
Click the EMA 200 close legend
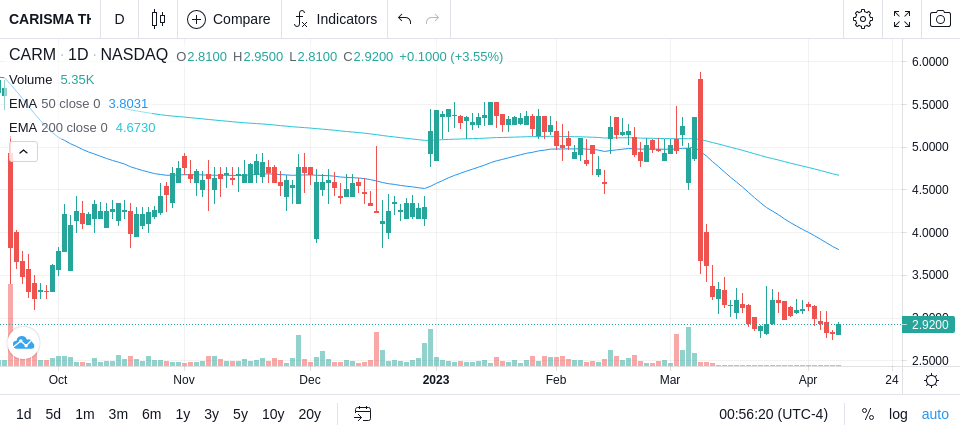[x=58, y=127]
